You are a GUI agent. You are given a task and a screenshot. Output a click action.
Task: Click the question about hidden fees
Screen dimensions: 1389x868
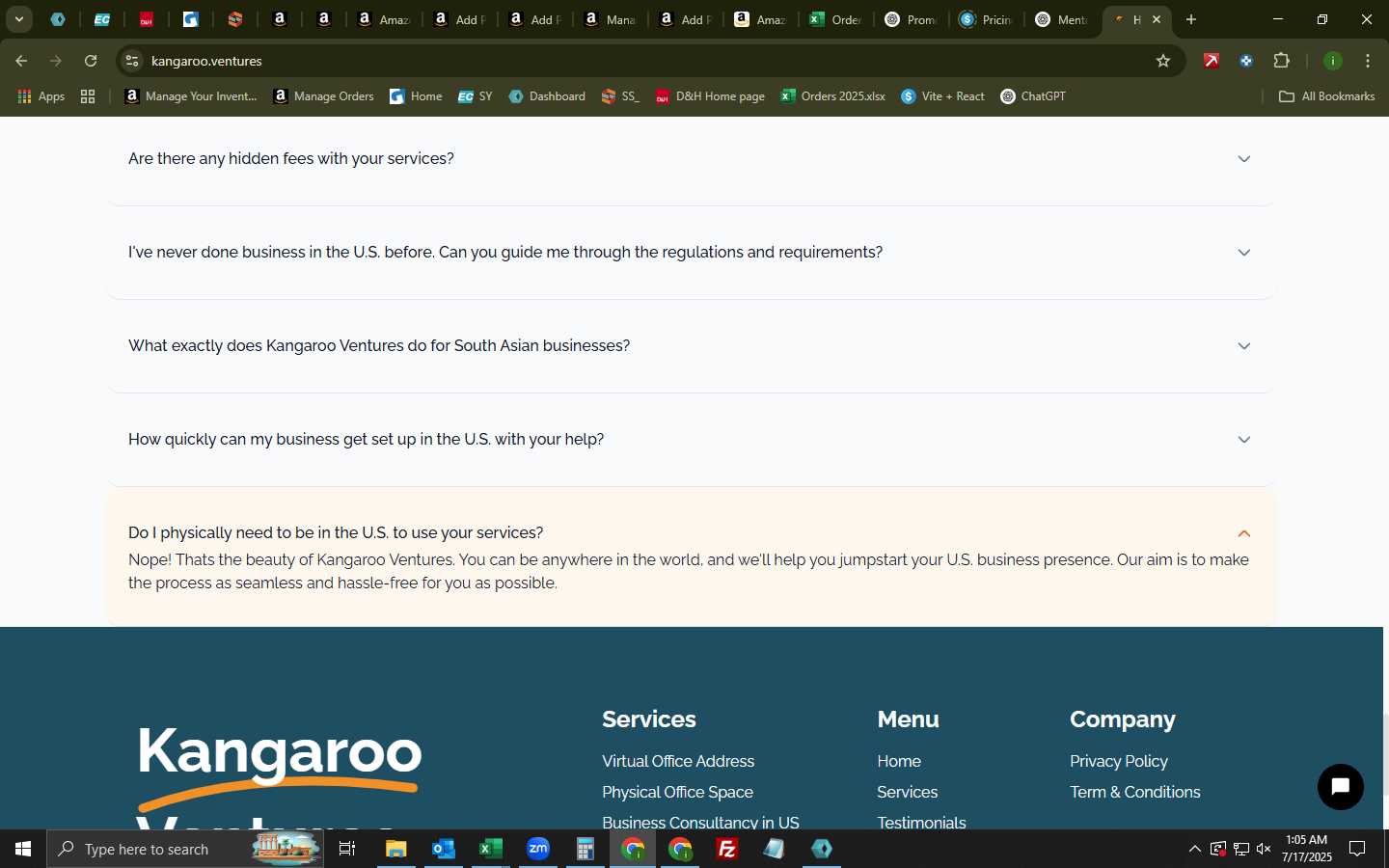tap(291, 158)
